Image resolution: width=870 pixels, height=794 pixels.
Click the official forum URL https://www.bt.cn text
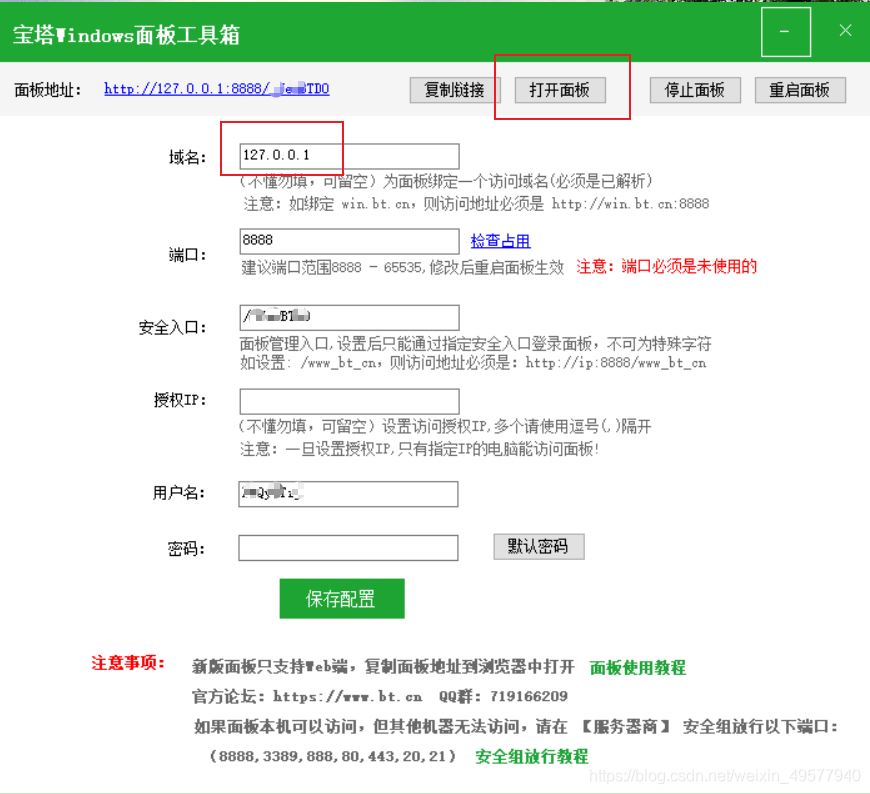tap(347, 696)
